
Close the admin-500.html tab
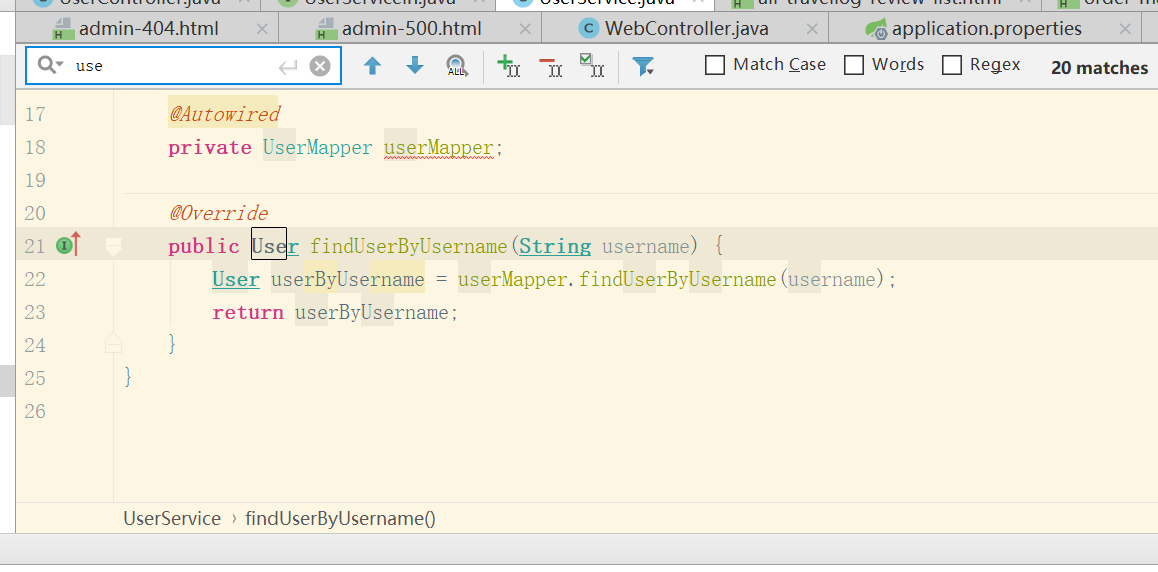[x=525, y=30]
